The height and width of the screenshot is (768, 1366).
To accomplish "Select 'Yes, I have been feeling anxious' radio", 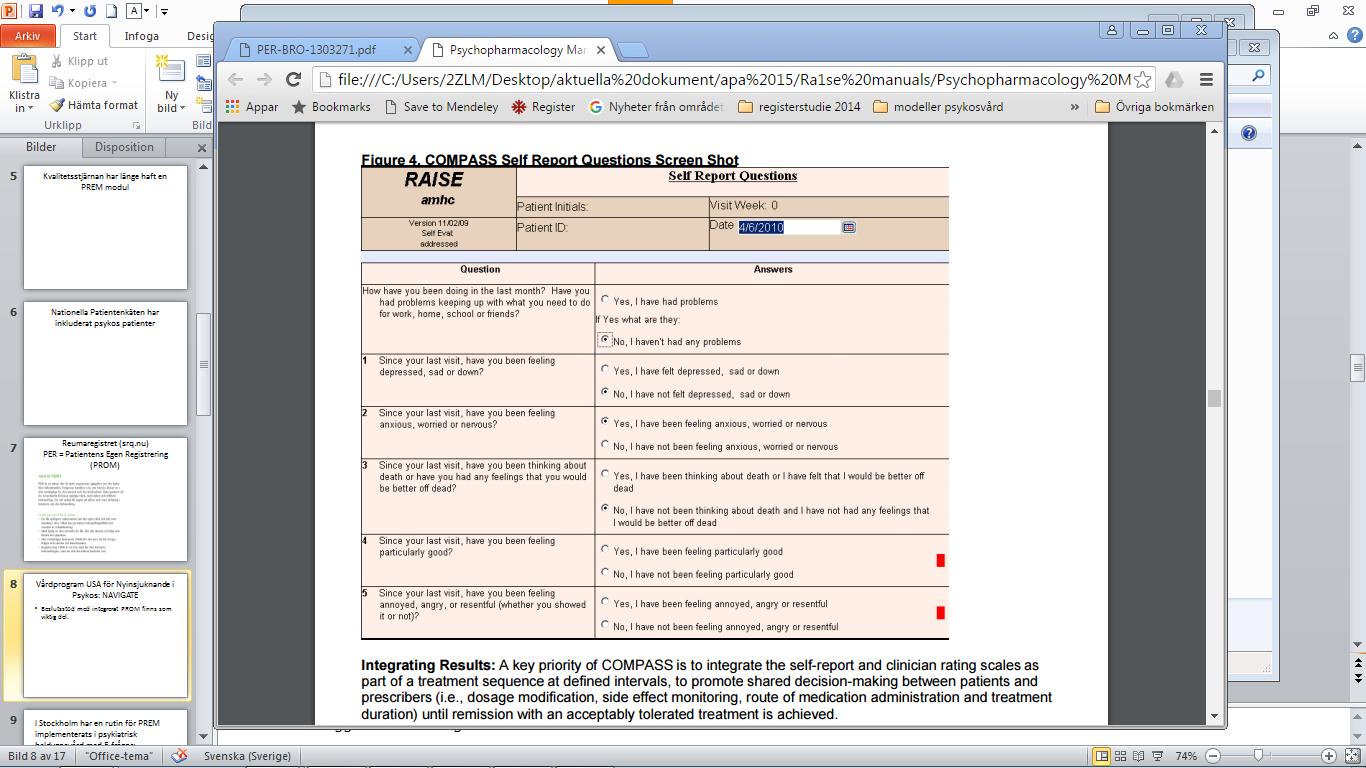I will coord(605,421).
